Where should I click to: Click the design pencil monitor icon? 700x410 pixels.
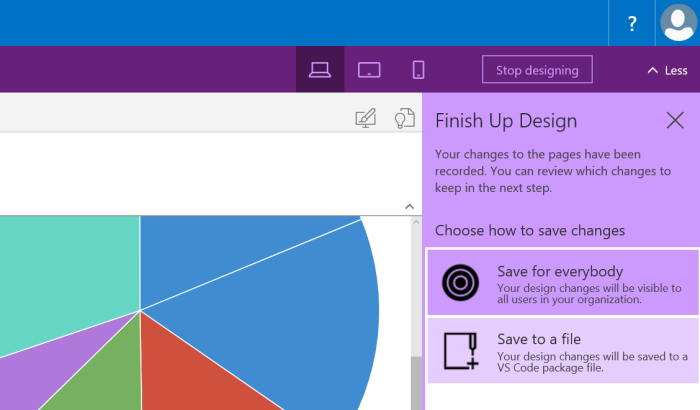tap(366, 118)
